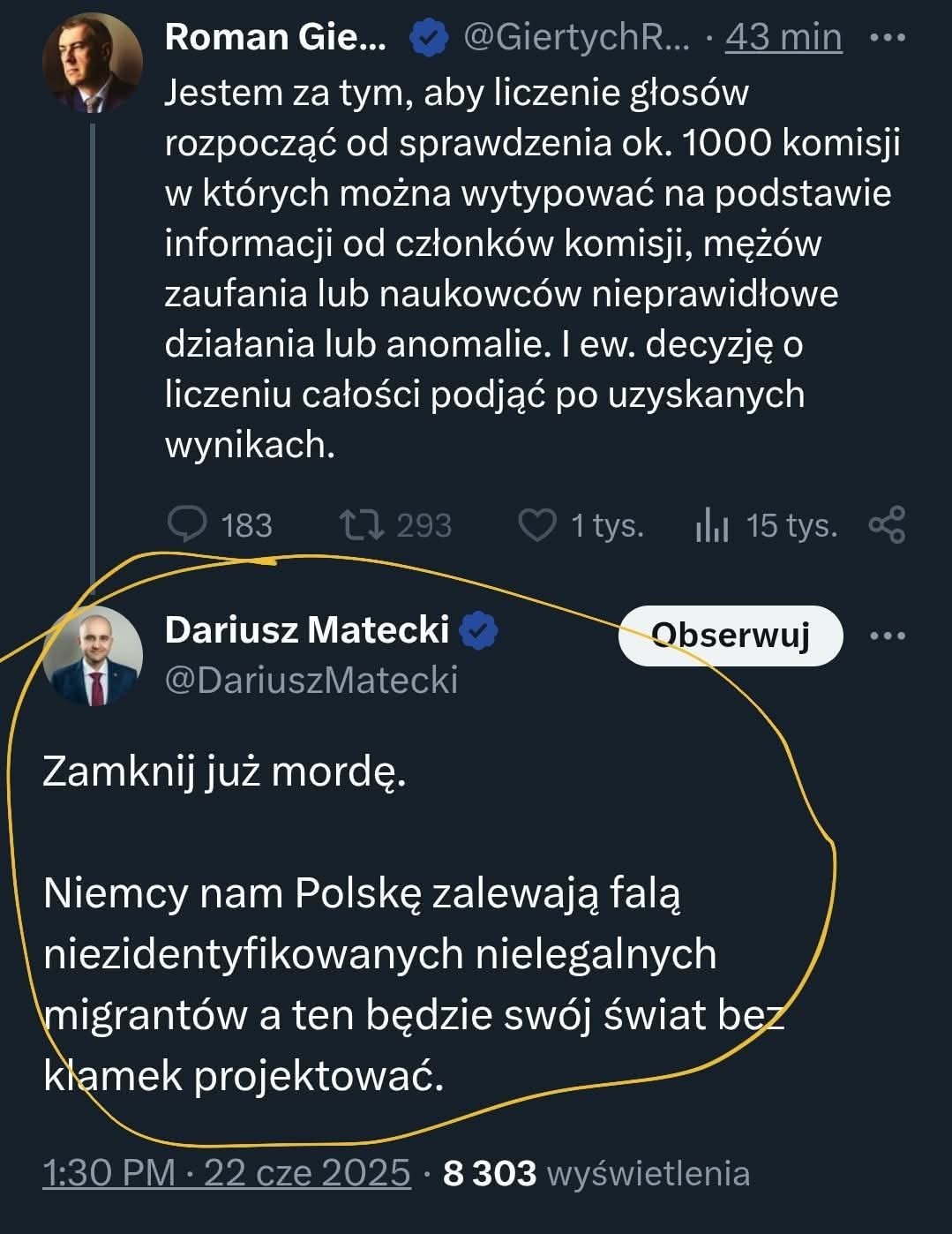This screenshot has height=1234, width=952.
Task: Click the Roman Gie... display name
Action: pyautogui.click(x=275, y=38)
